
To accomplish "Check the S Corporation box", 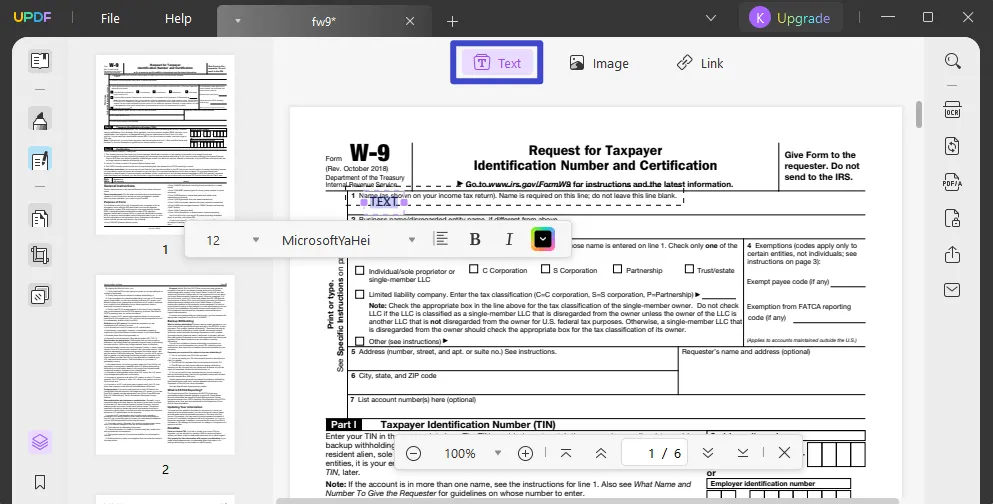I will point(545,269).
